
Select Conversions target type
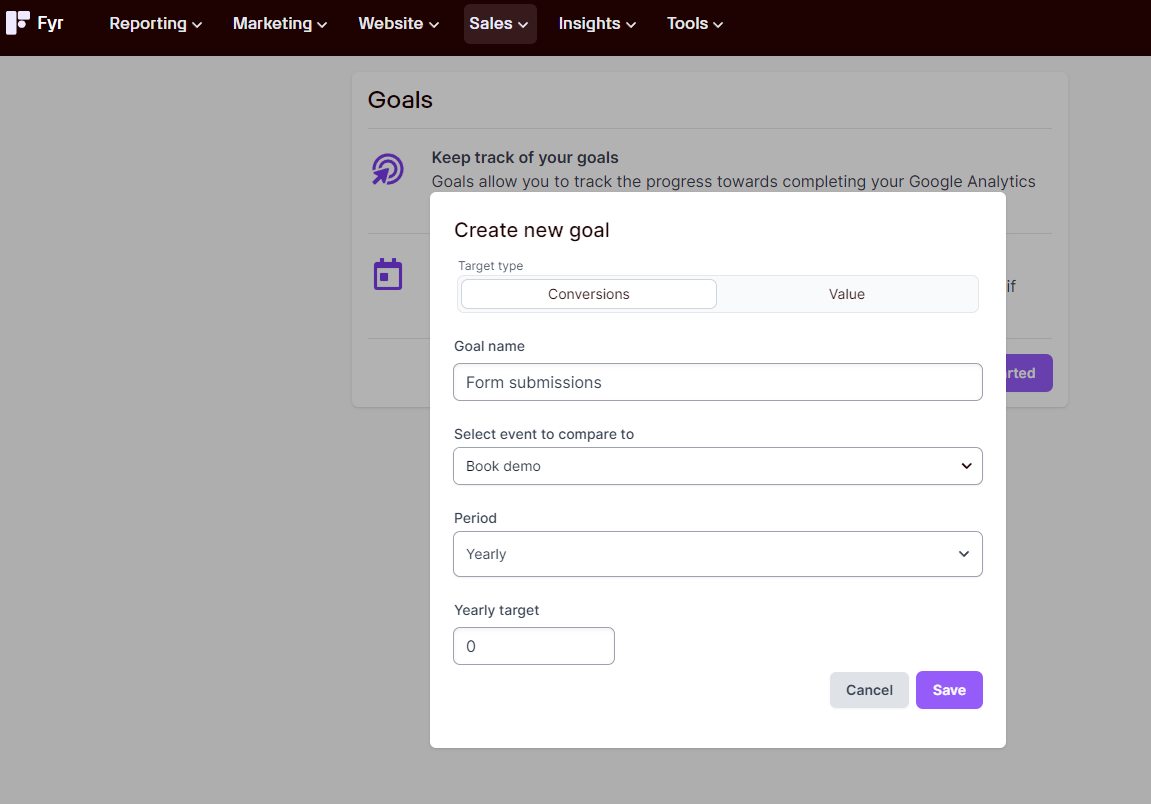click(588, 294)
